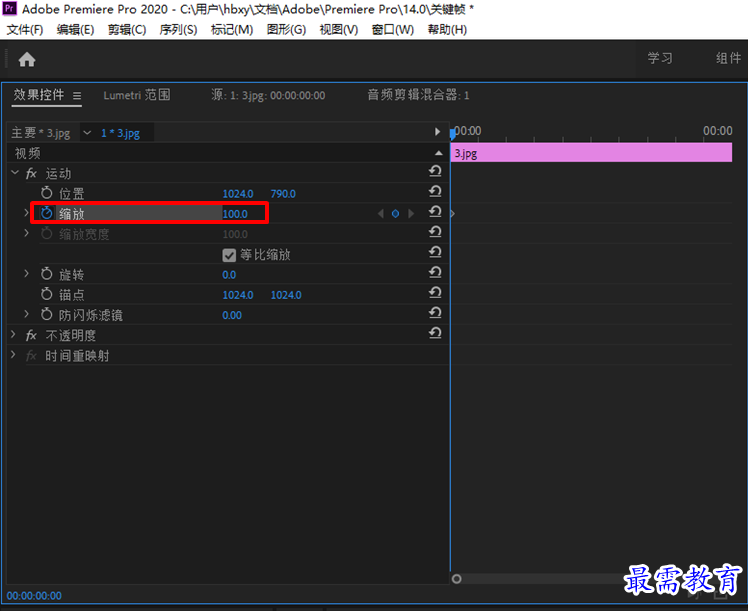The image size is (748, 611).
Task: Expand the 缩放 property
Action: (27, 213)
